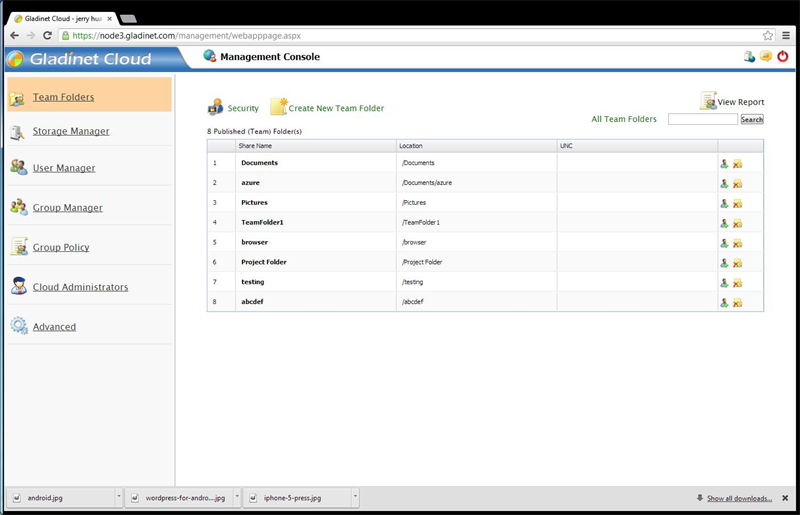
Task: Open android.jpg download item
Action: pyautogui.click(x=61, y=498)
